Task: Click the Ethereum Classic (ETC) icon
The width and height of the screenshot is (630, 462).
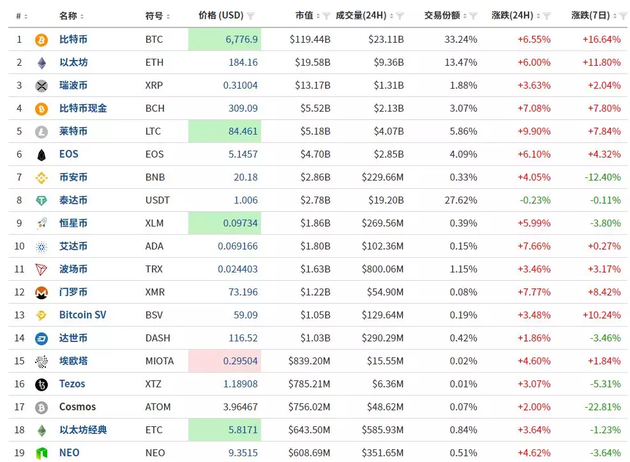Action: (41, 430)
